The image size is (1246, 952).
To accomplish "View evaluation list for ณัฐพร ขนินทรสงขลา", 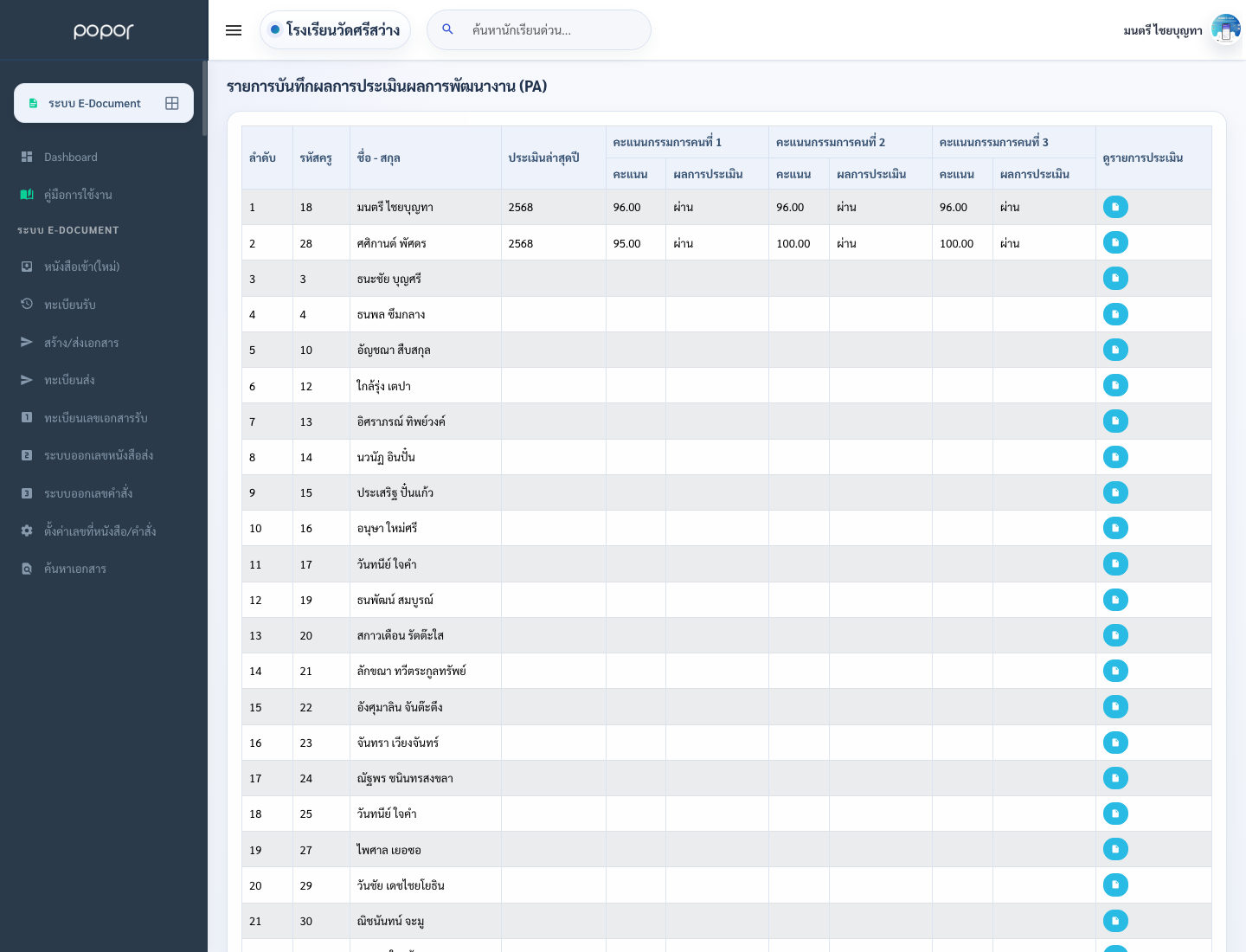I will (x=1115, y=778).
